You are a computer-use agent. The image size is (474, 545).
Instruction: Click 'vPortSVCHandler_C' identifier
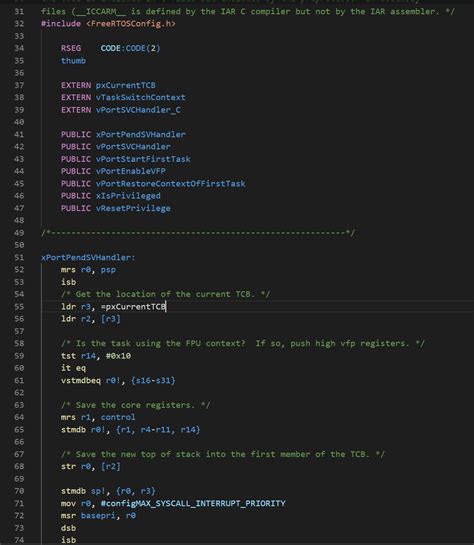pyautogui.click(x=138, y=110)
